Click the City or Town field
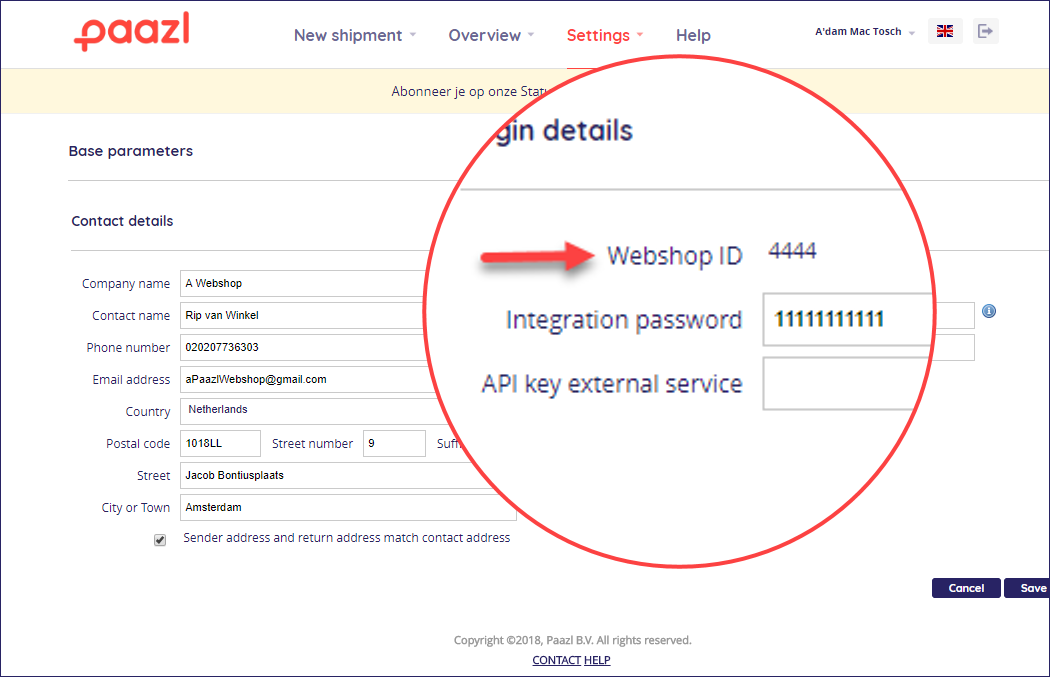Image resolution: width=1050 pixels, height=677 pixels. [348, 508]
